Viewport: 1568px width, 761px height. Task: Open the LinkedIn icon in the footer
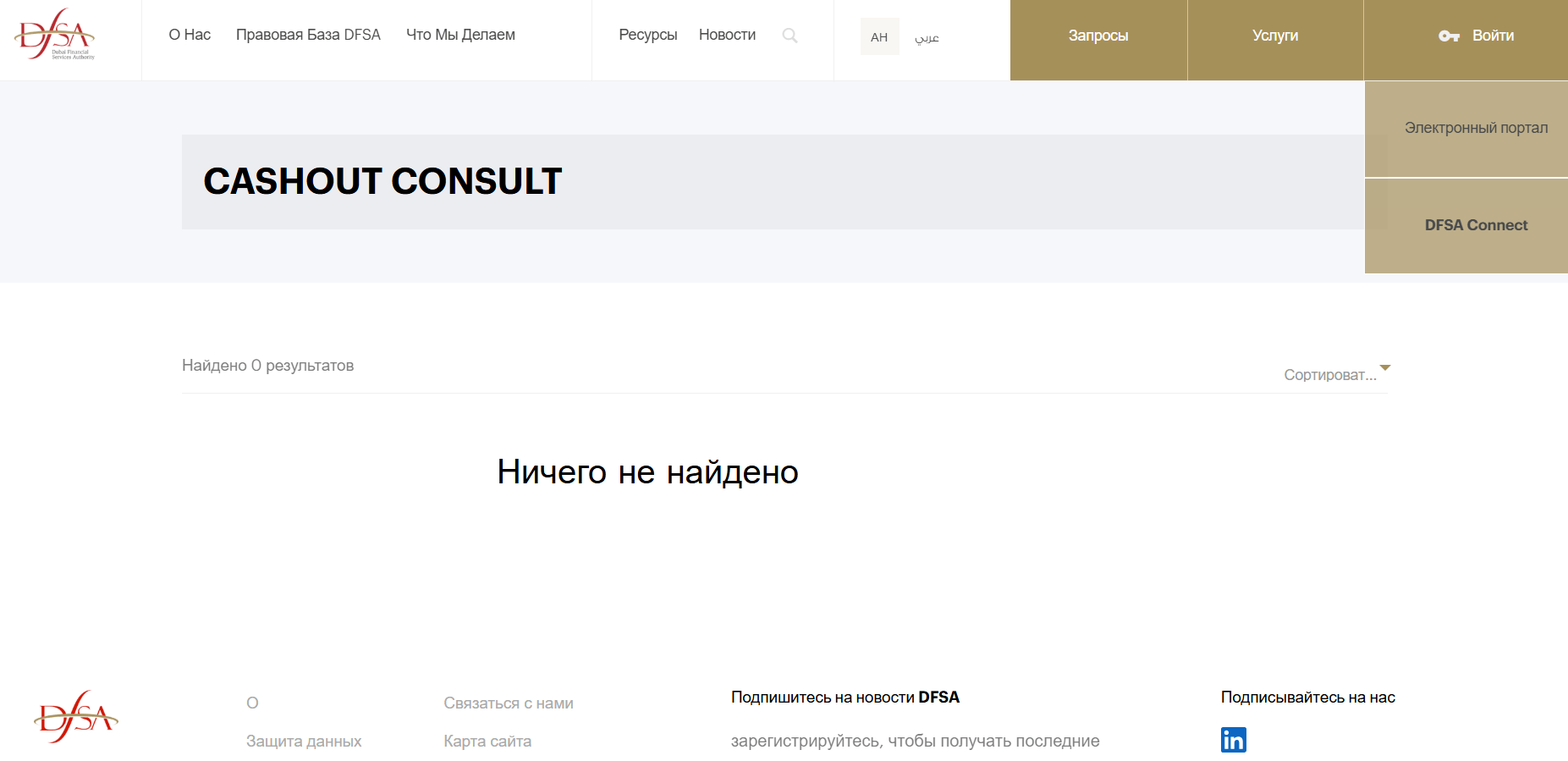point(1233,740)
